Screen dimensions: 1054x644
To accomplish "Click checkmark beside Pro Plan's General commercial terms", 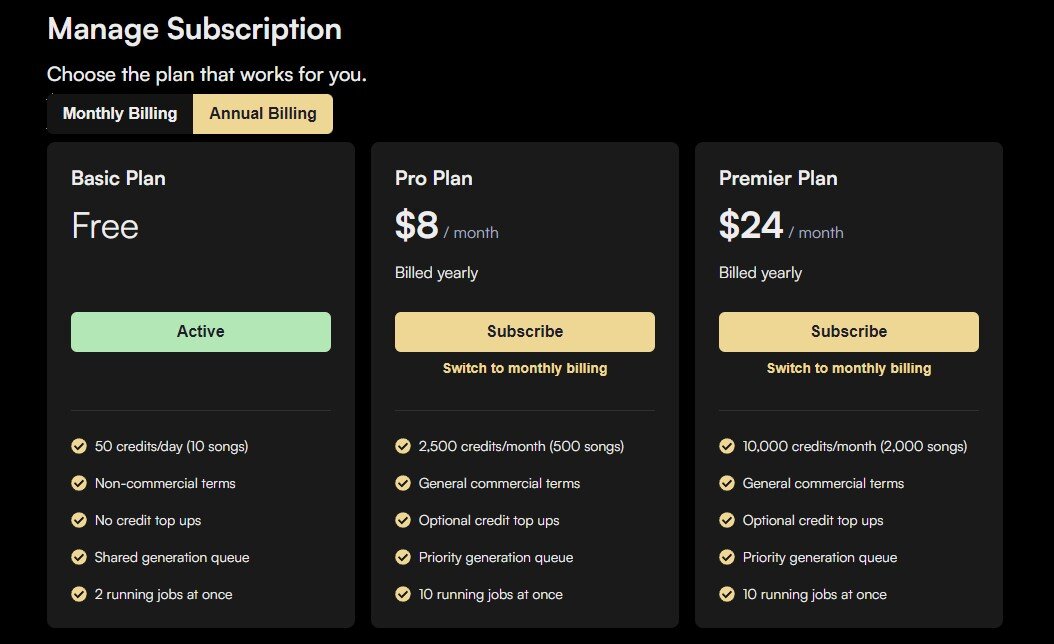I will pyautogui.click(x=403, y=483).
